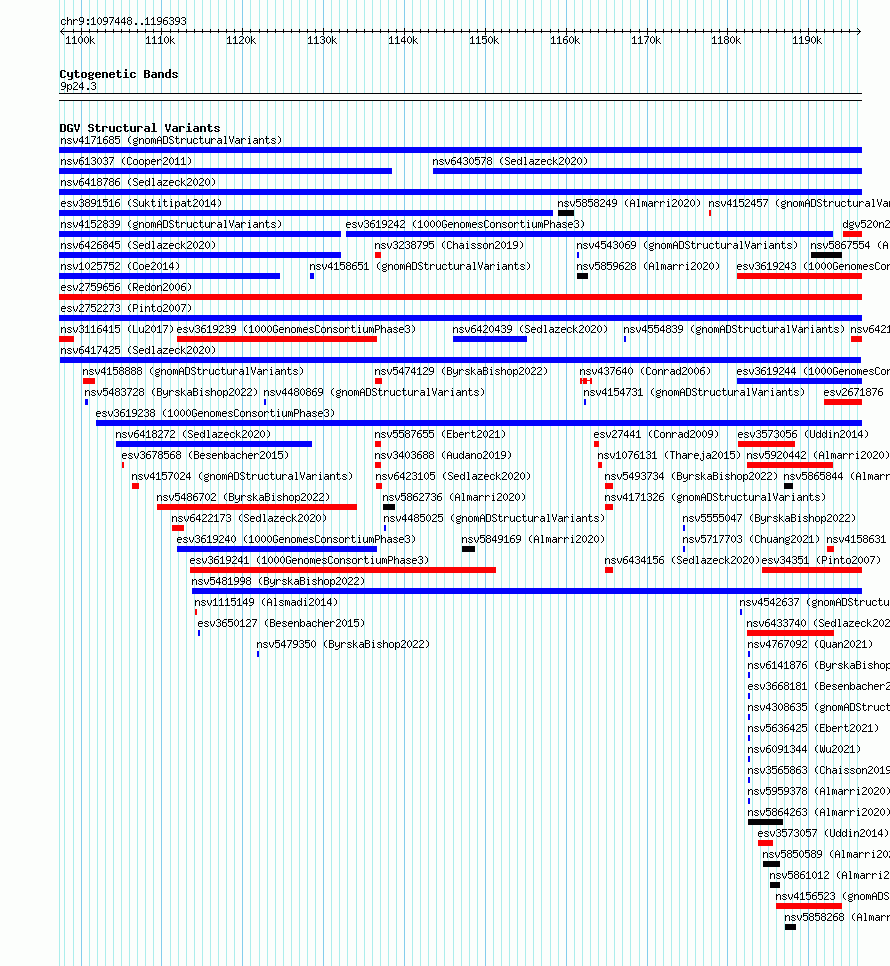Click nsv6091344 (Wu2021) label

[804, 748]
